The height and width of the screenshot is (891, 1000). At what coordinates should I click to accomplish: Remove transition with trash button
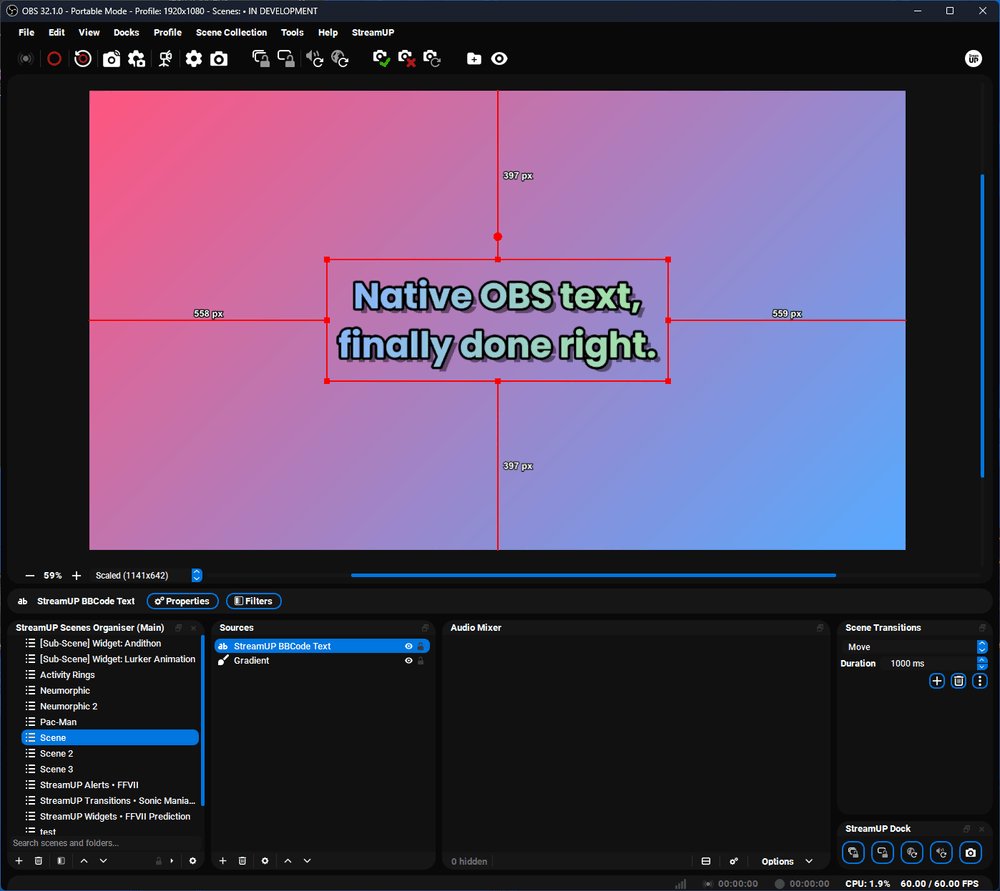click(x=959, y=681)
